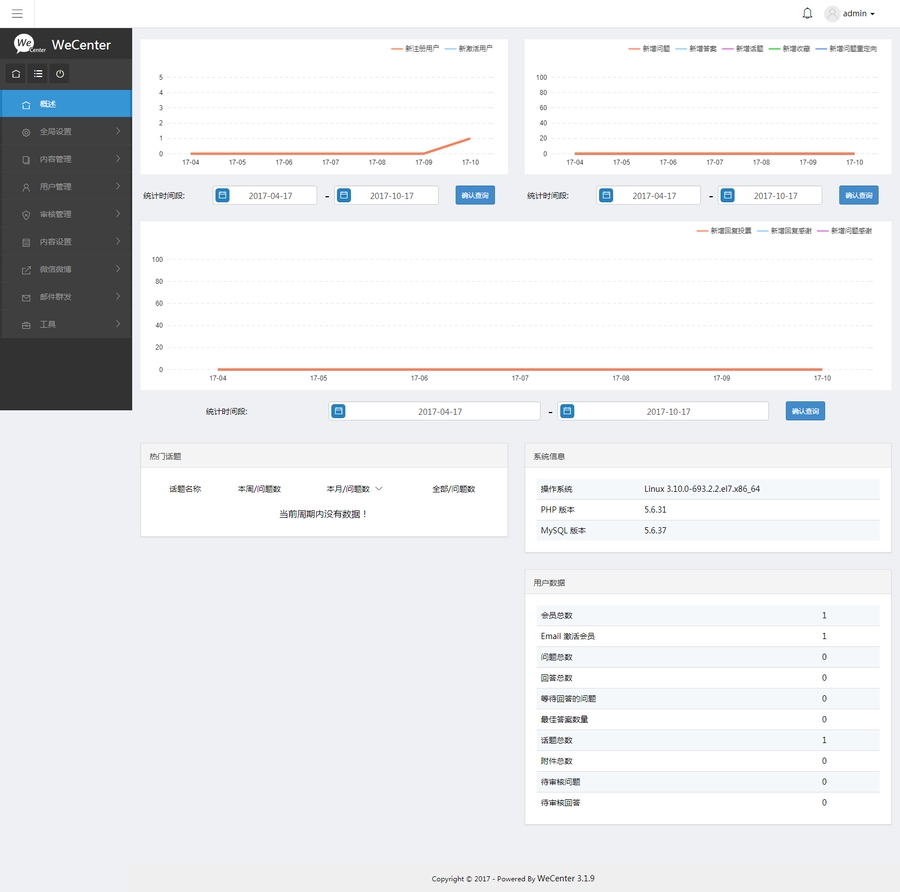
Task: Open end date calendar icon in bottom chart
Action: tap(566, 411)
